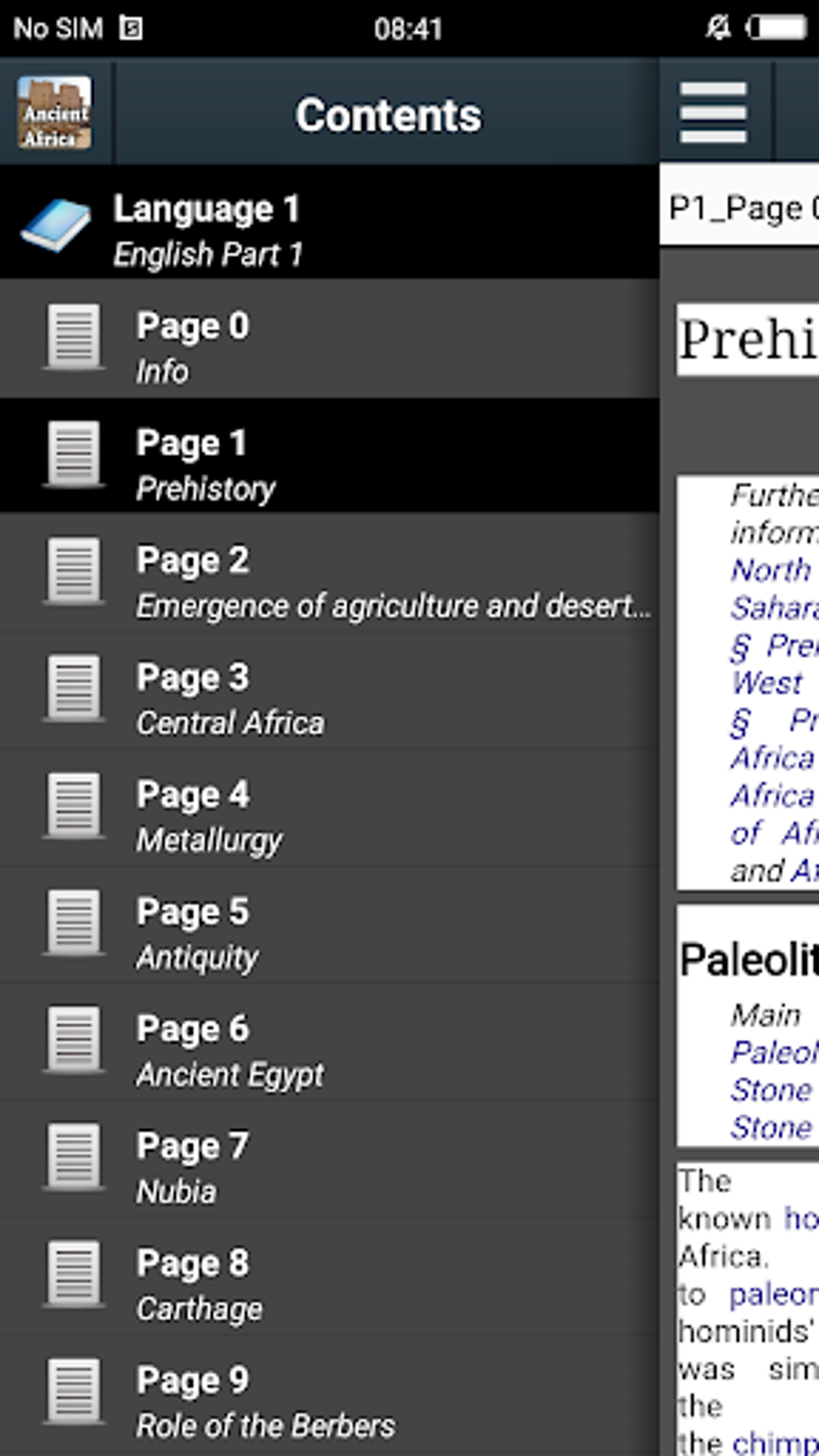Screen dimensions: 819x1456
Task: Tap the Ancient Africa app icon
Action: (x=55, y=113)
